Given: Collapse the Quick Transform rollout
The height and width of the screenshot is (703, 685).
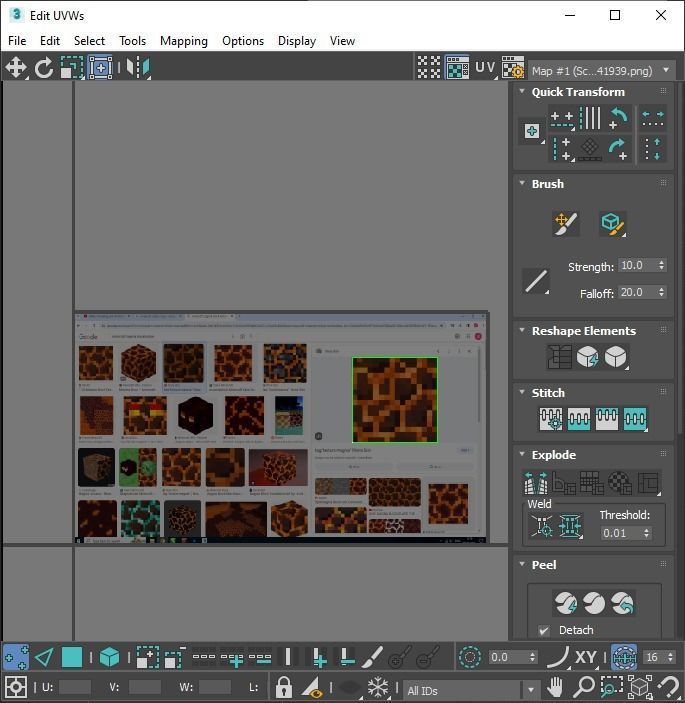Looking at the screenshot, I should 521,91.
